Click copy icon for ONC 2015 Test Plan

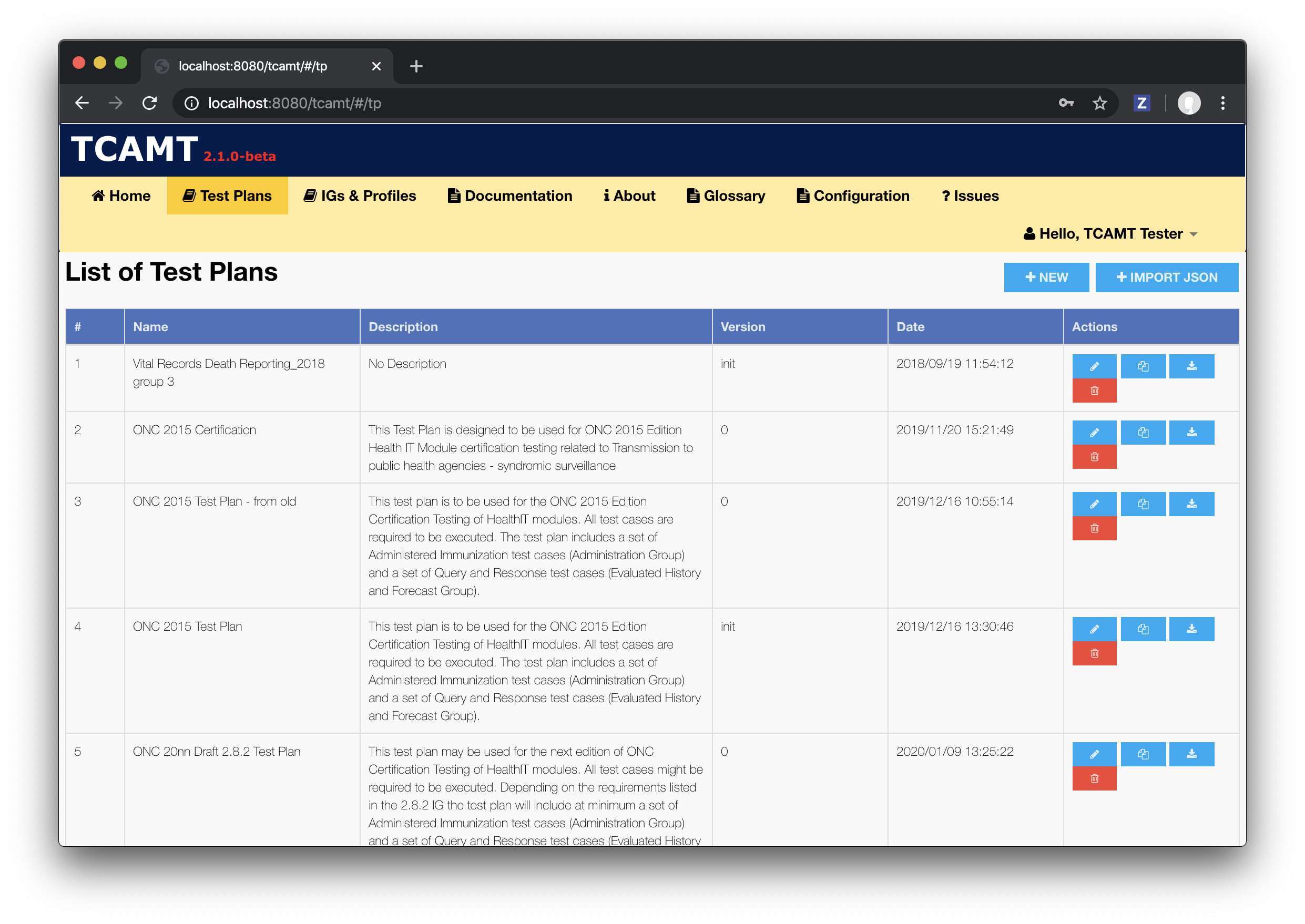1143,628
